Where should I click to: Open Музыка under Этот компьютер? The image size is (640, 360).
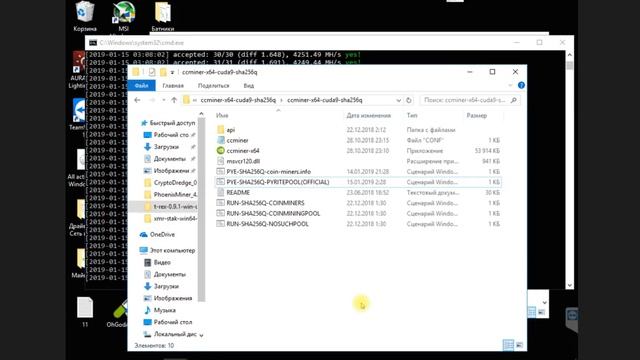coord(164,310)
